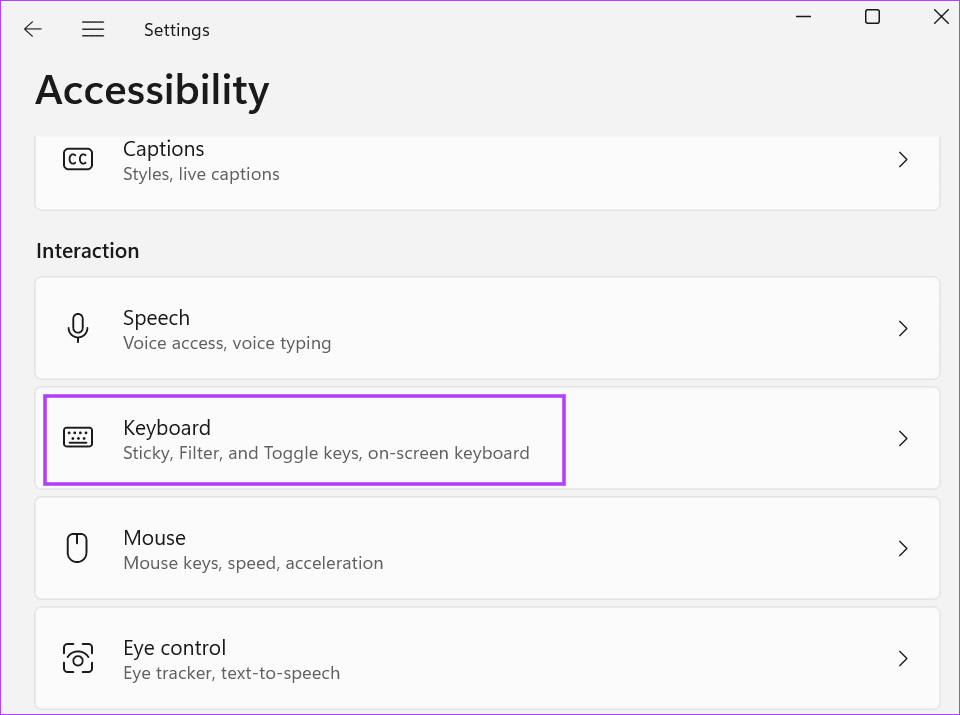
Task: Open Speech via its right chevron
Action: [x=902, y=329]
